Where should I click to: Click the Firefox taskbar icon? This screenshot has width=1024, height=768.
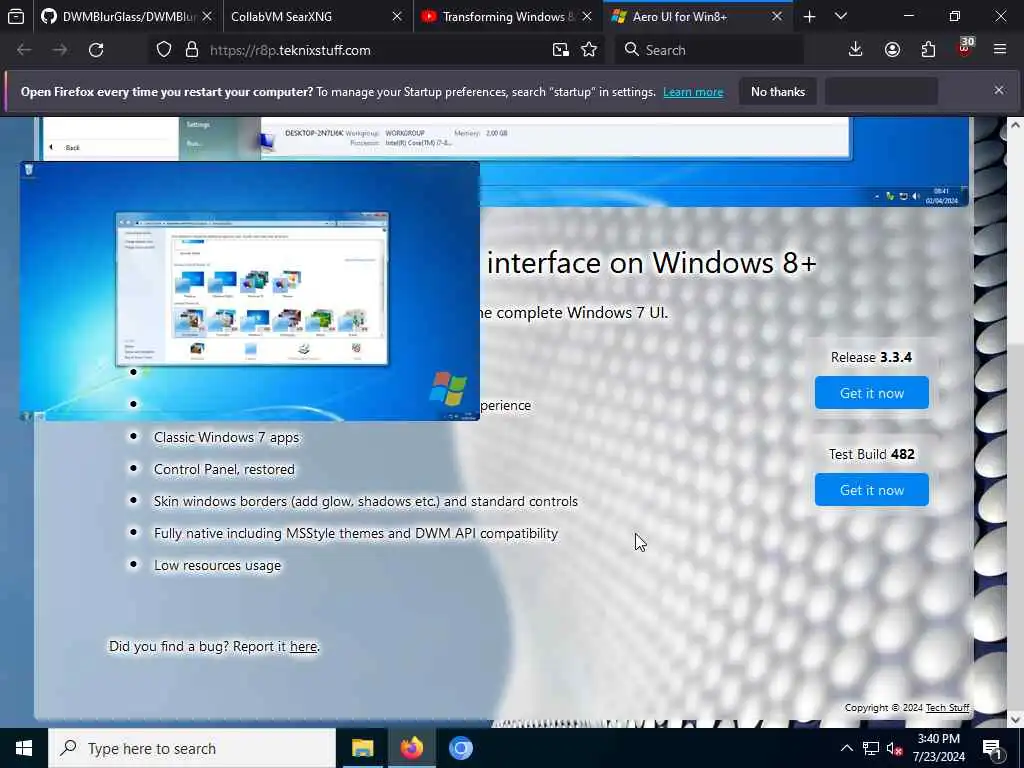point(411,748)
